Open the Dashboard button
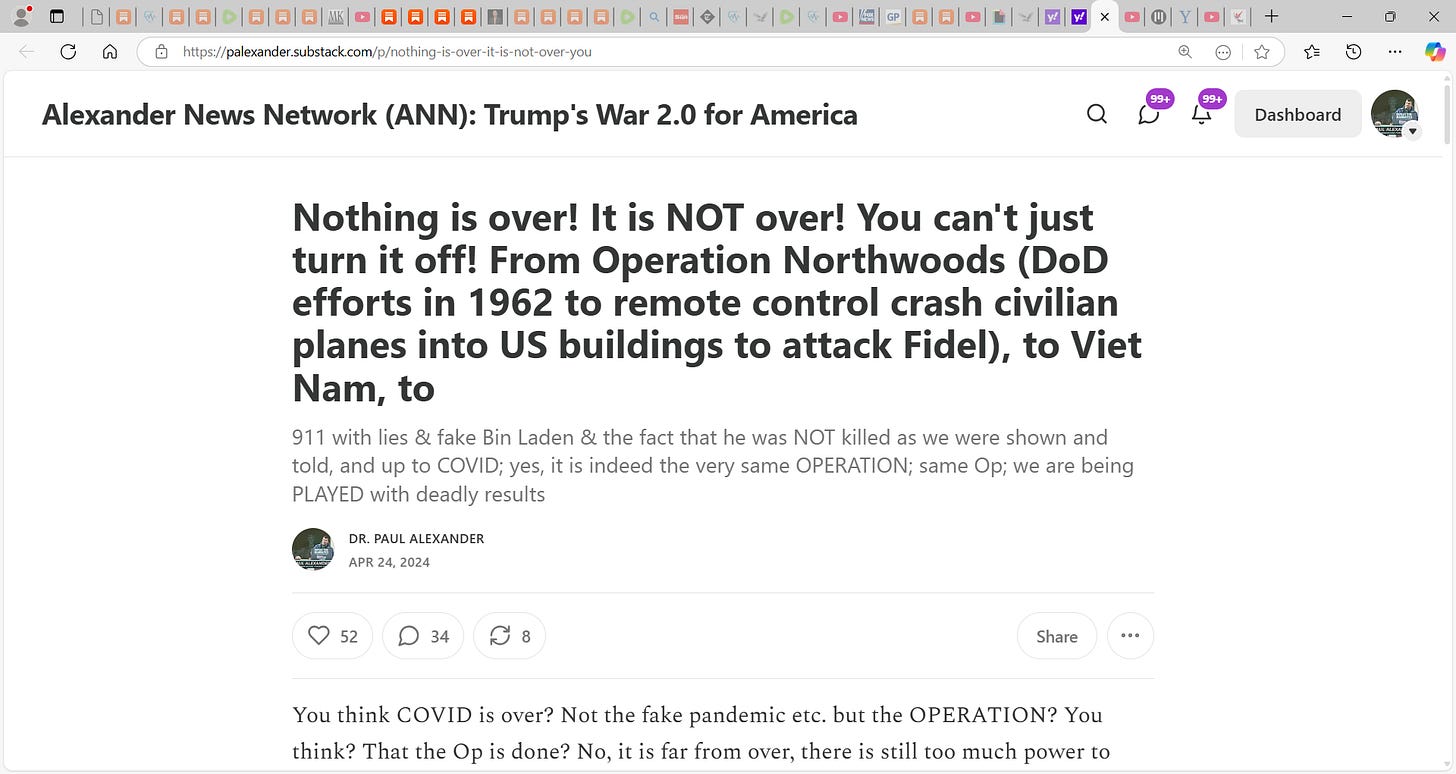The height and width of the screenshot is (774, 1456). 1298,114
